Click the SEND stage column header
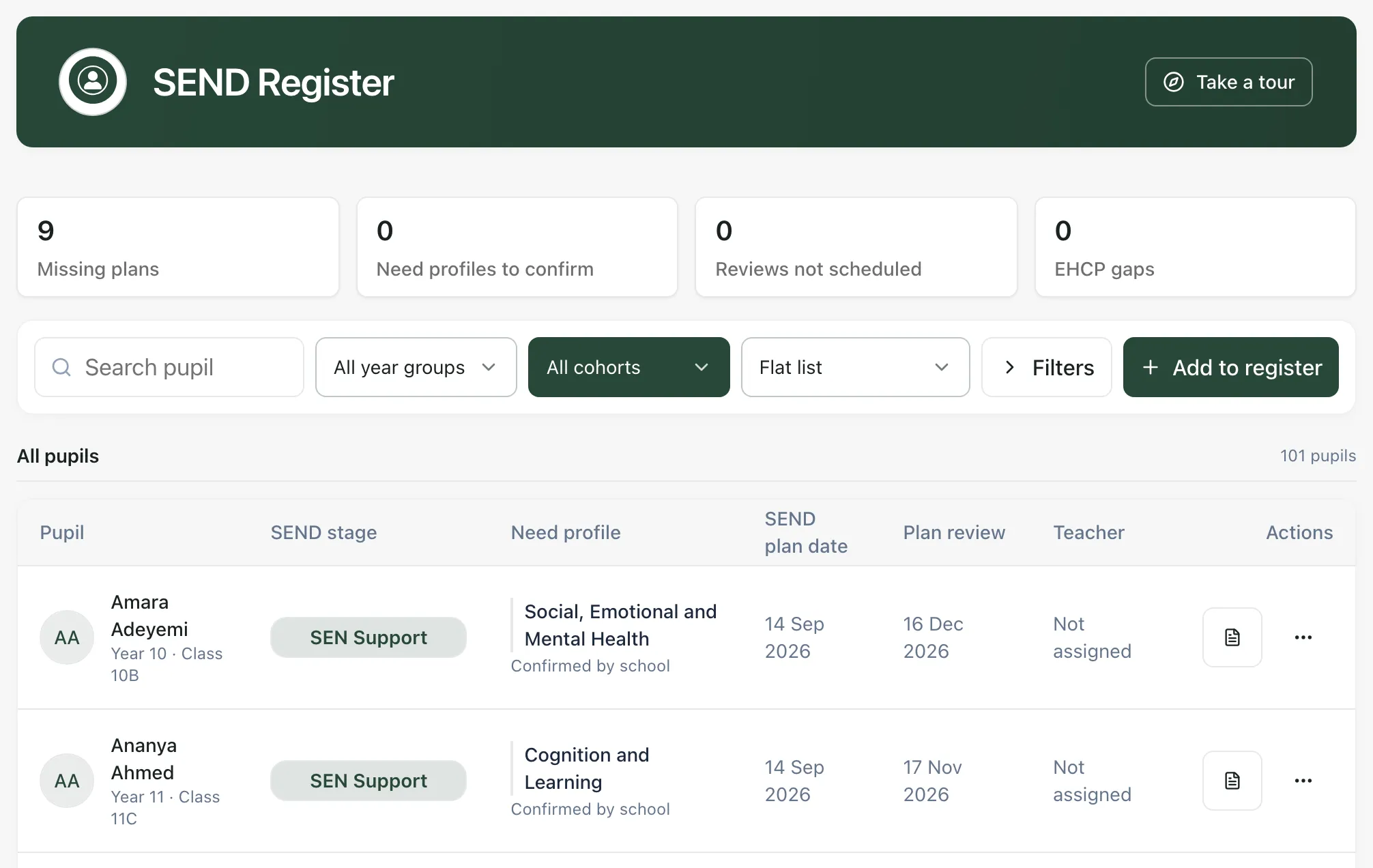Image resolution: width=1373 pixels, height=868 pixels. [323, 532]
